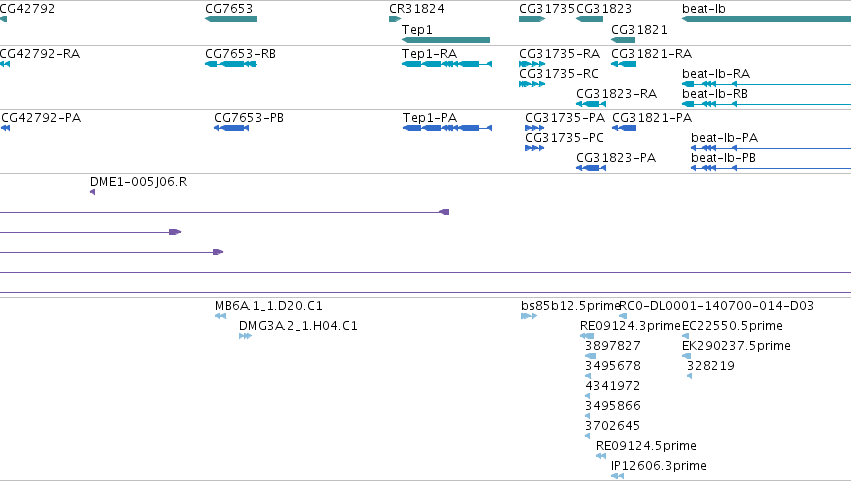Click the CG31821 gene label

639,29
